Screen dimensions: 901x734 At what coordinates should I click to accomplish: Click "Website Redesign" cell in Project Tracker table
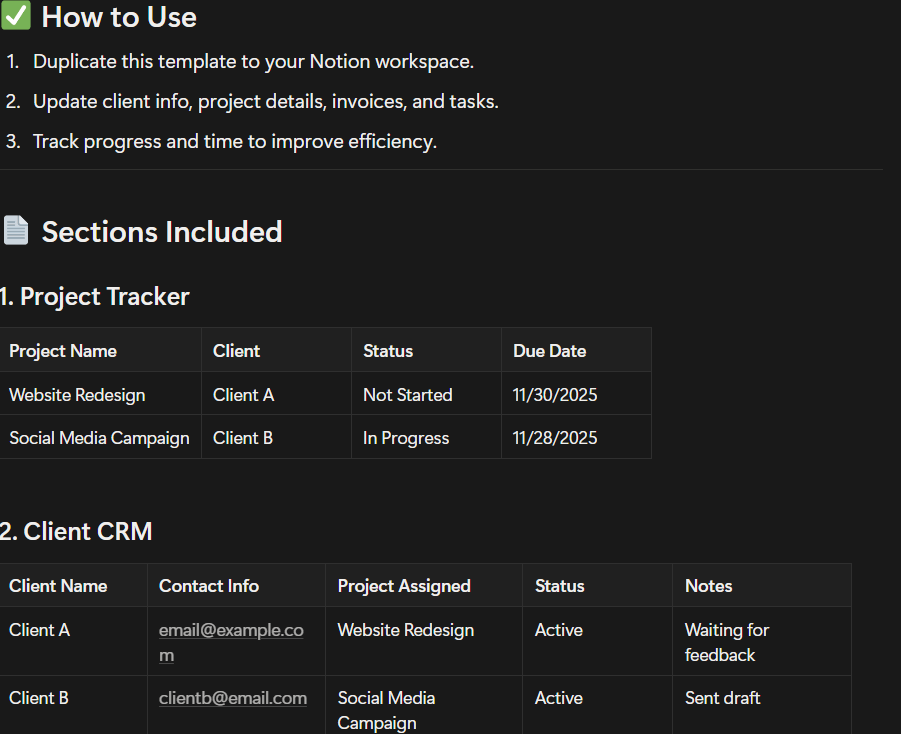click(x=101, y=394)
